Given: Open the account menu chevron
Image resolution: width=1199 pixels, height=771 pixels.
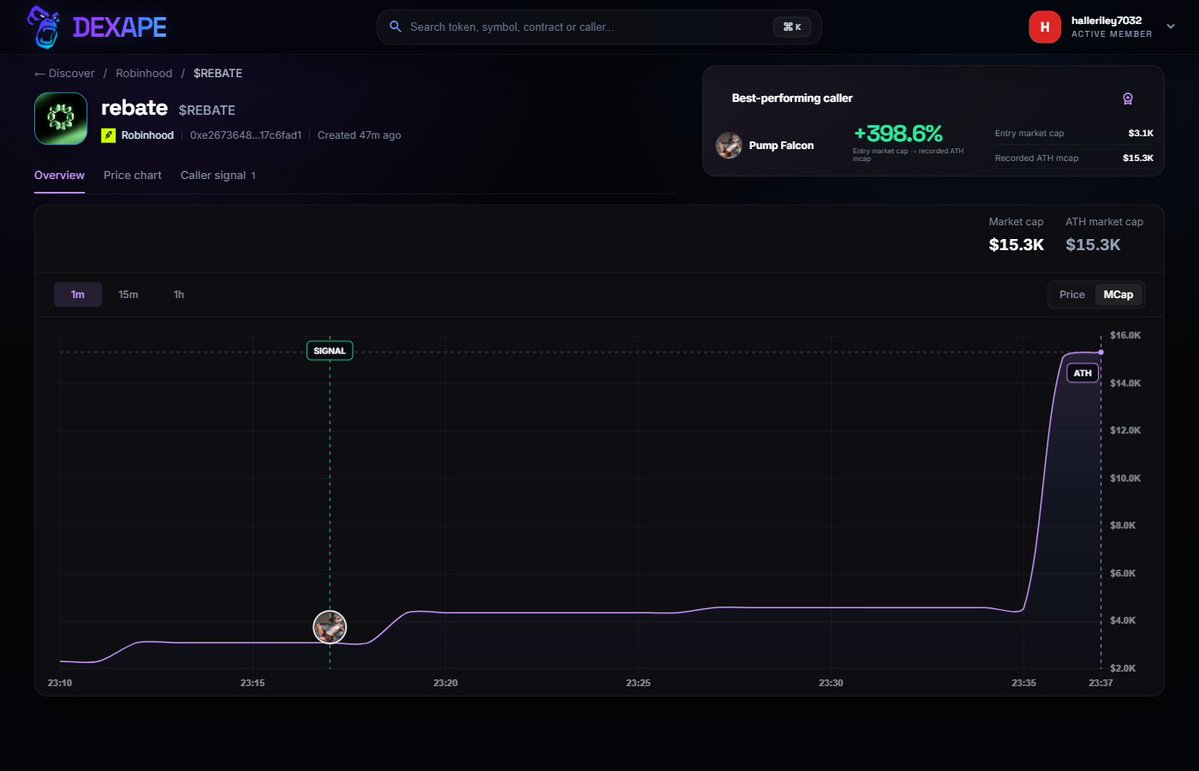Looking at the screenshot, I should [1170, 27].
